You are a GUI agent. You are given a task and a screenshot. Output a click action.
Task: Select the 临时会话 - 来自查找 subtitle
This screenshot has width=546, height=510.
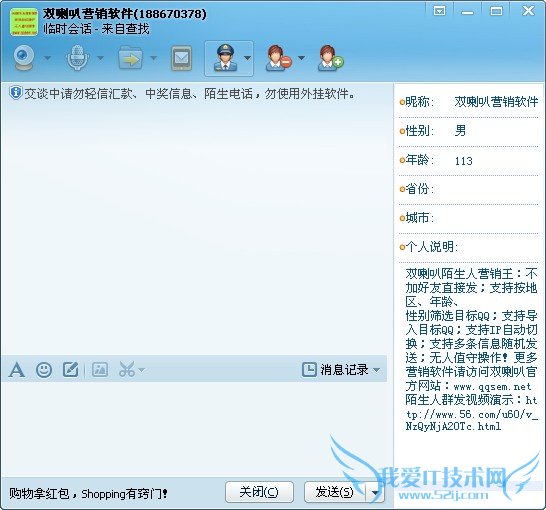96,29
